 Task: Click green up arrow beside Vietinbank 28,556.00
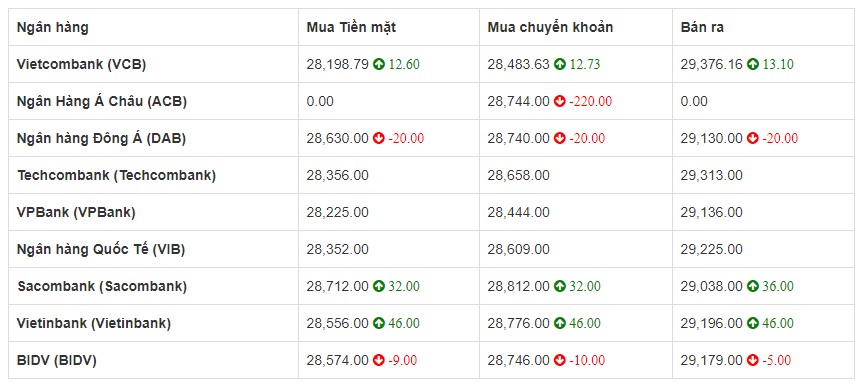click(379, 323)
